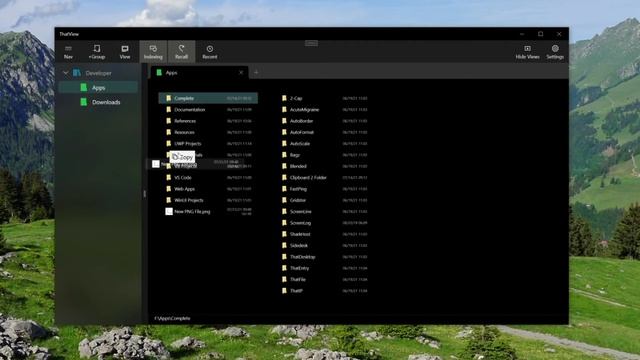640x360 pixels.
Task: Select the AutoScale folder
Action: [324, 144]
